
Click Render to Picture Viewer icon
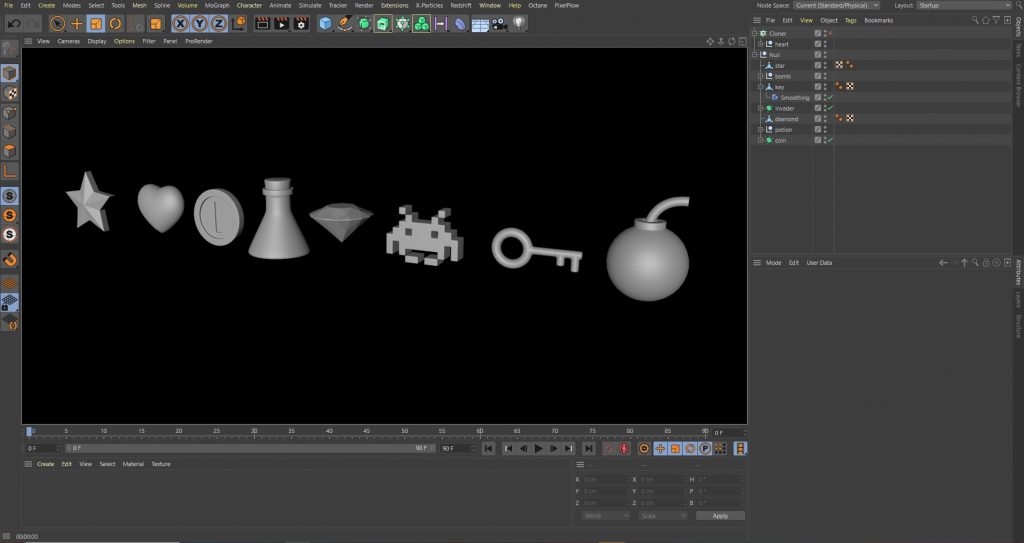pyautogui.click(x=281, y=24)
